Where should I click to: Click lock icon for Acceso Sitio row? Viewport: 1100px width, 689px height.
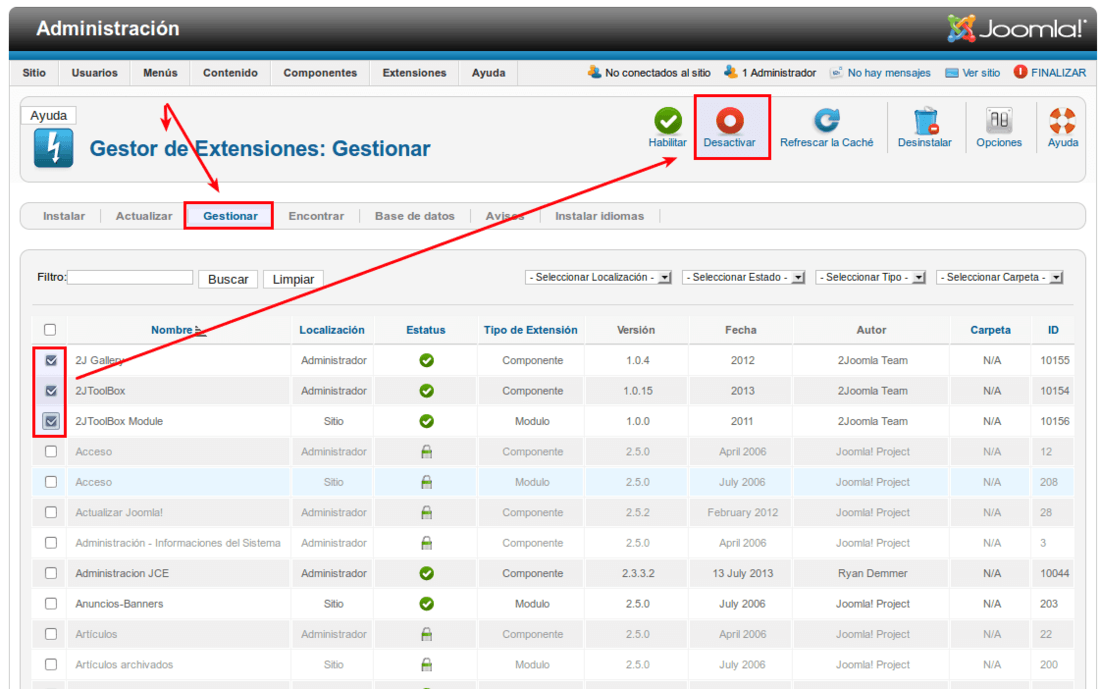(x=427, y=482)
